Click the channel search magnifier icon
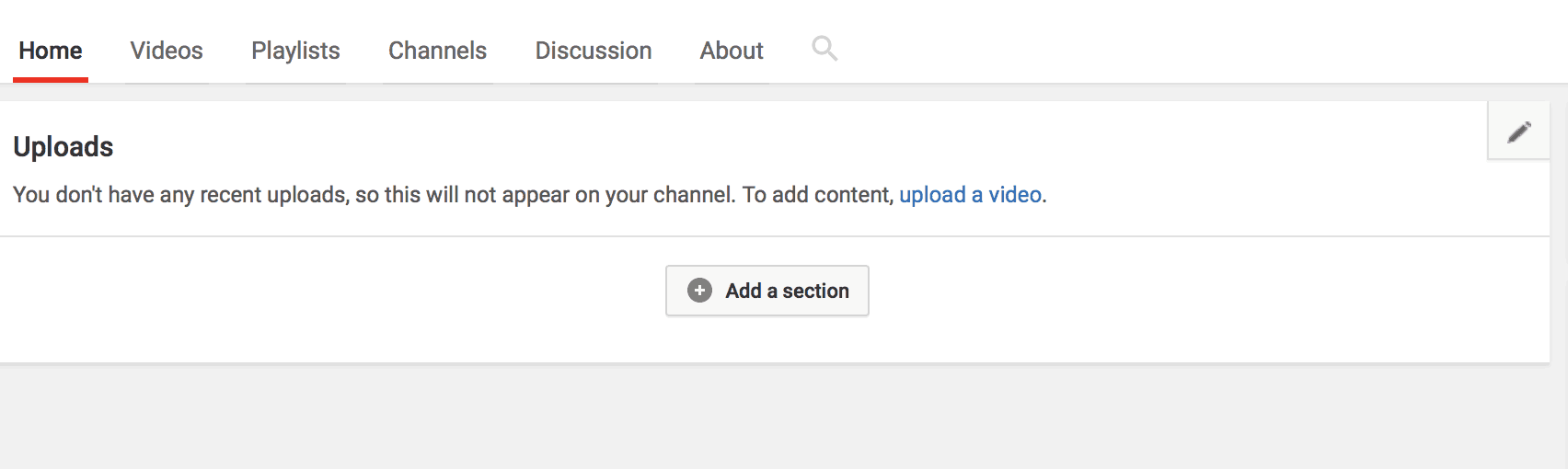The height and width of the screenshot is (469, 1568). 824,49
